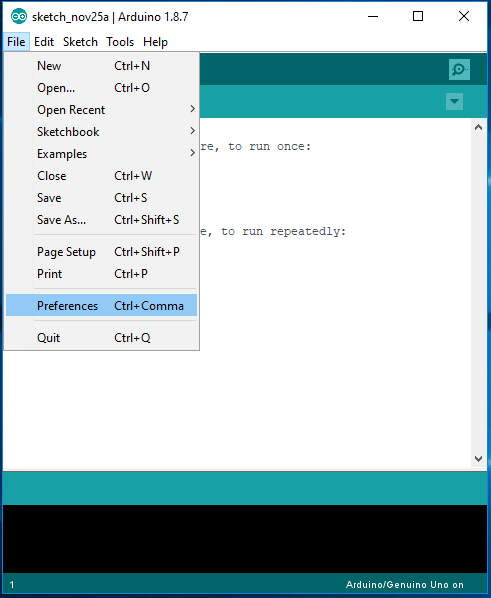The width and height of the screenshot is (491, 598).
Task: Expand the Open Recent submenu
Action: pos(101,110)
